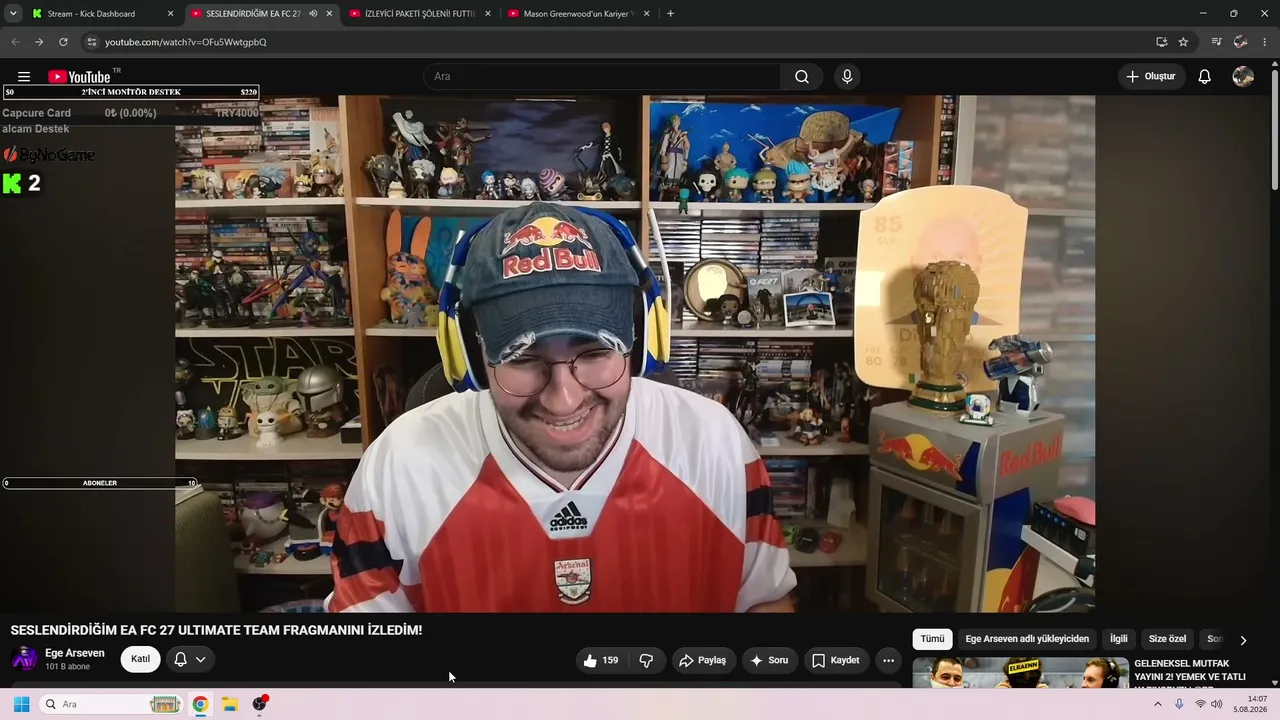Image resolution: width=1280 pixels, height=720 pixels.
Task: Select the İlgili filter chip
Action: click(1118, 639)
